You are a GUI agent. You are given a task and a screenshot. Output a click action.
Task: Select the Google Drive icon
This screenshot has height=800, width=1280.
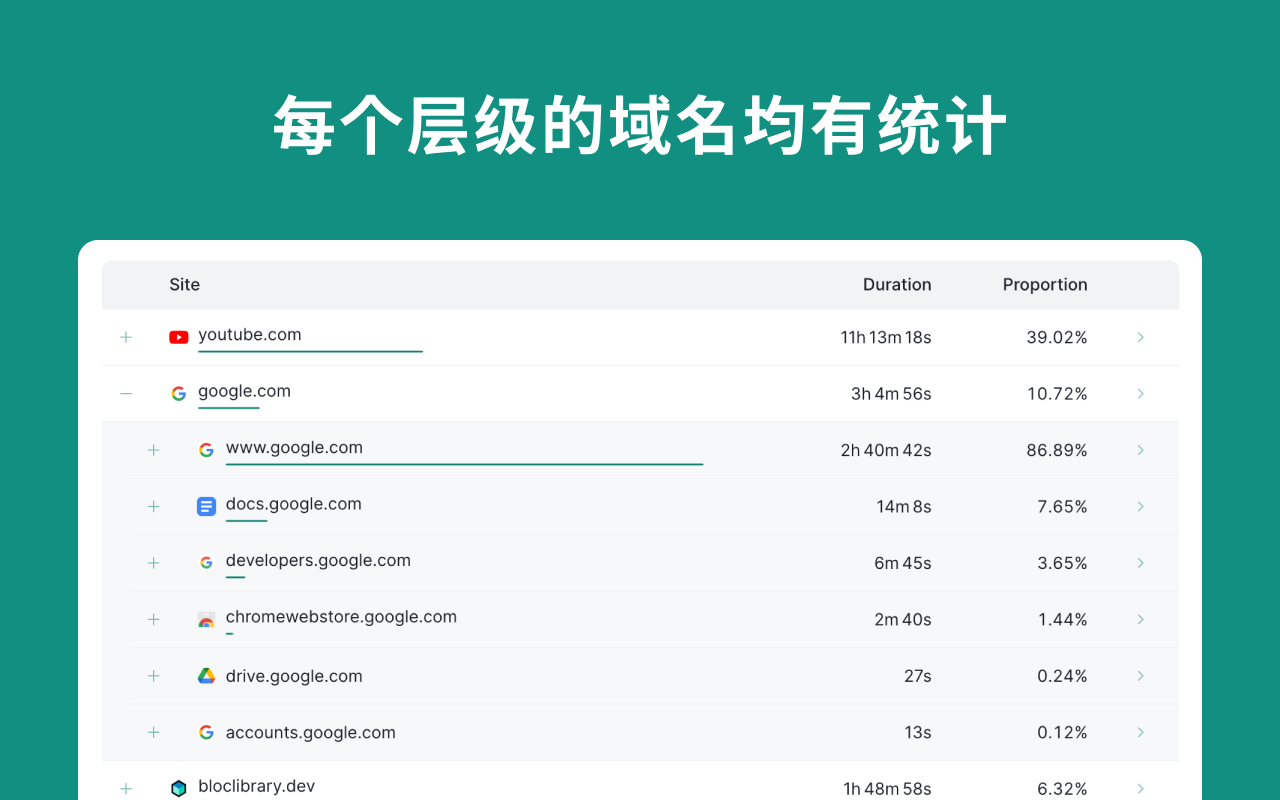206,675
